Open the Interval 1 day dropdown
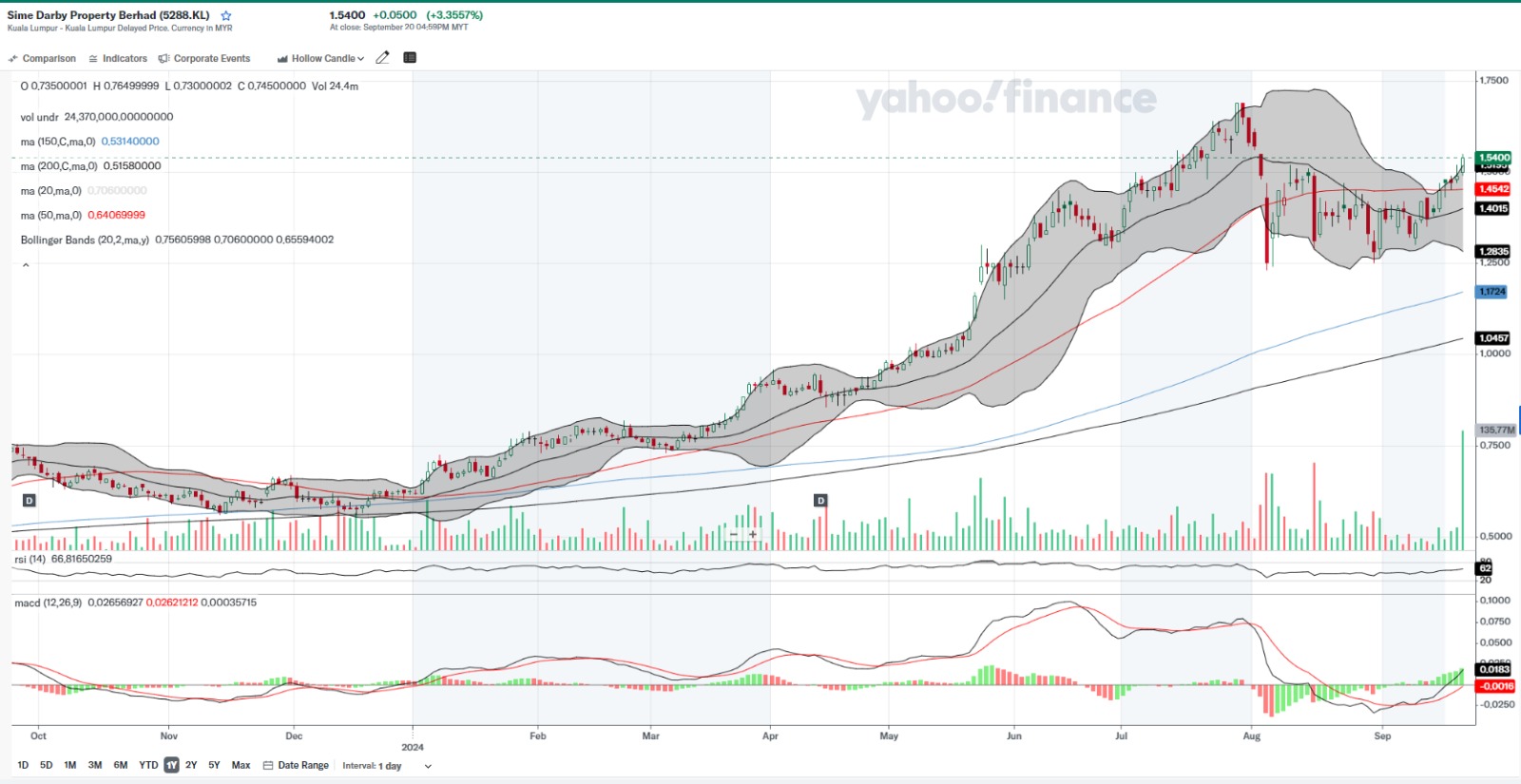The image size is (1521, 784). 387,766
